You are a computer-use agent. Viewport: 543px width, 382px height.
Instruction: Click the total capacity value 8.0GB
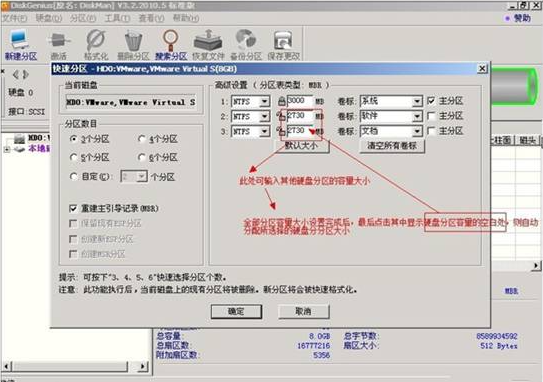[319, 336]
